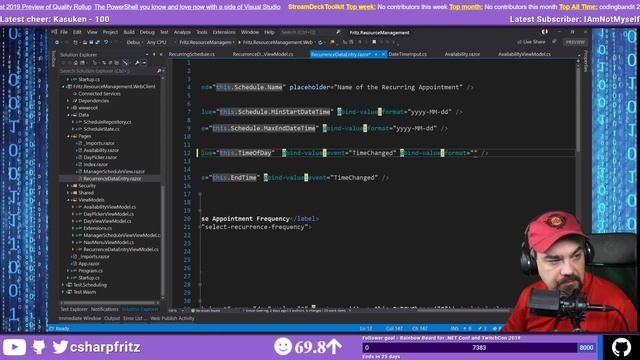
Task: Open DayPickerViewModel.cs in Solution Explorer
Action: tap(108, 214)
